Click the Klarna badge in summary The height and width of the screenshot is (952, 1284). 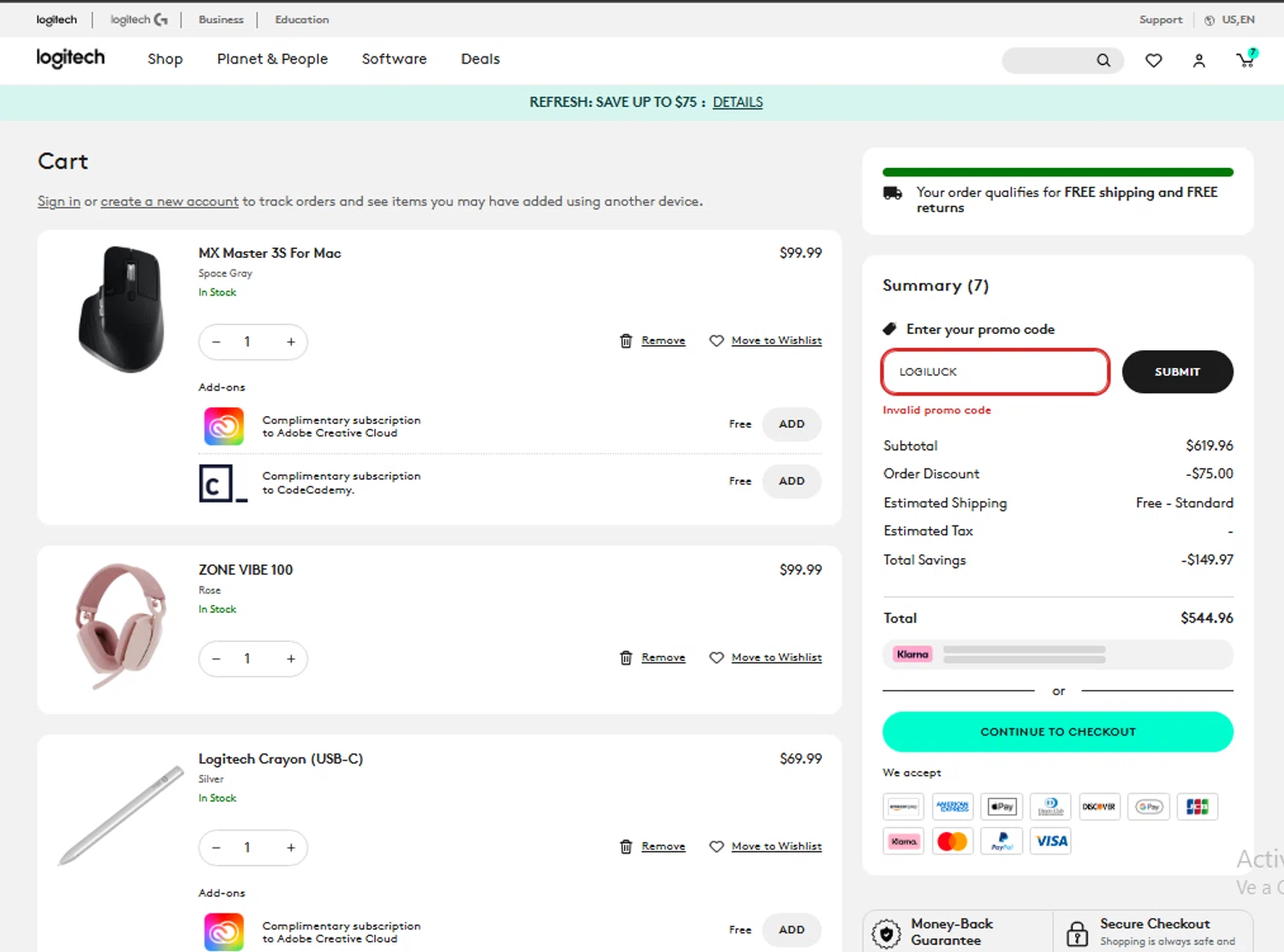912,654
